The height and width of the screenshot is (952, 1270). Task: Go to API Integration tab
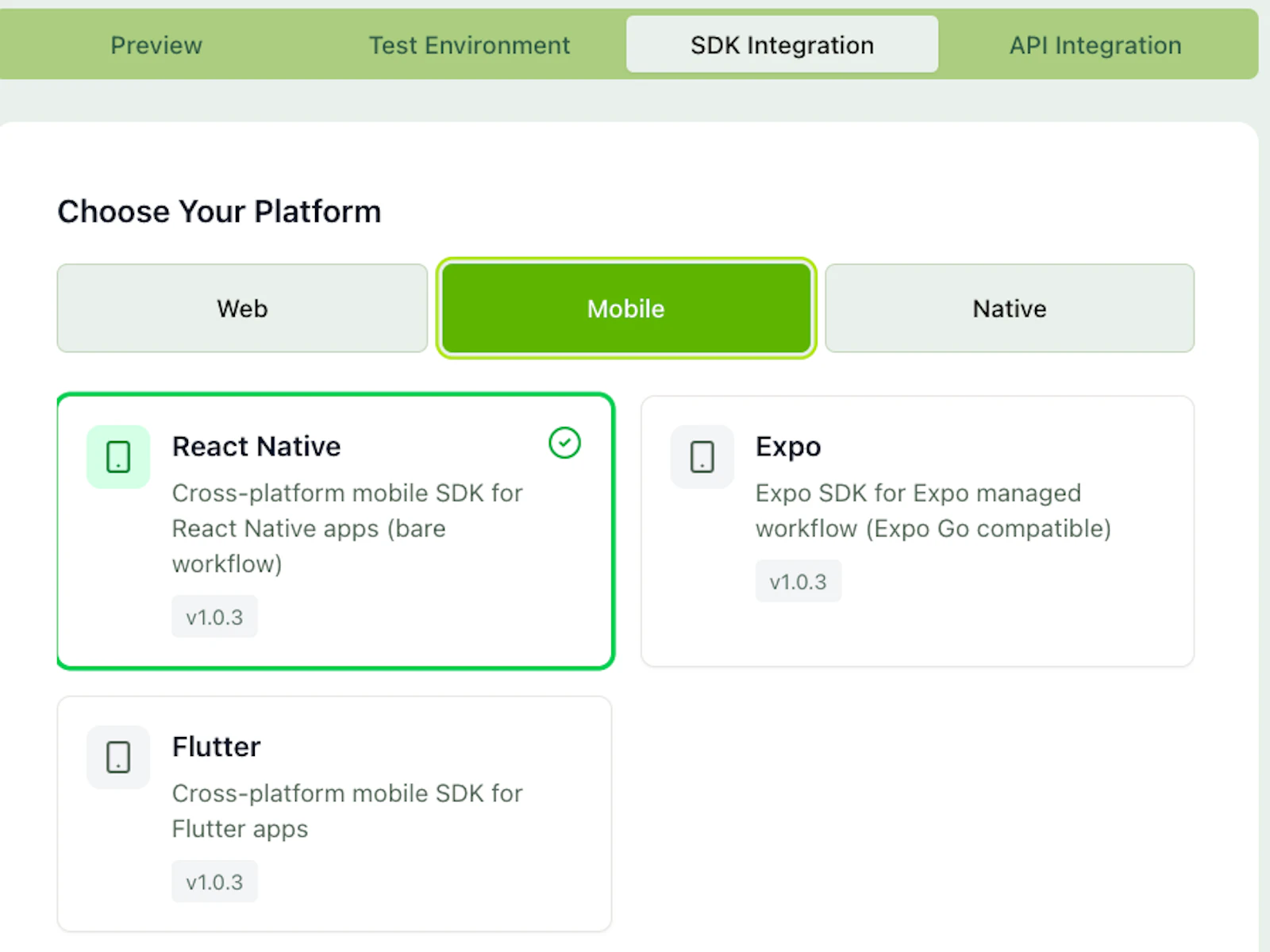point(1095,45)
